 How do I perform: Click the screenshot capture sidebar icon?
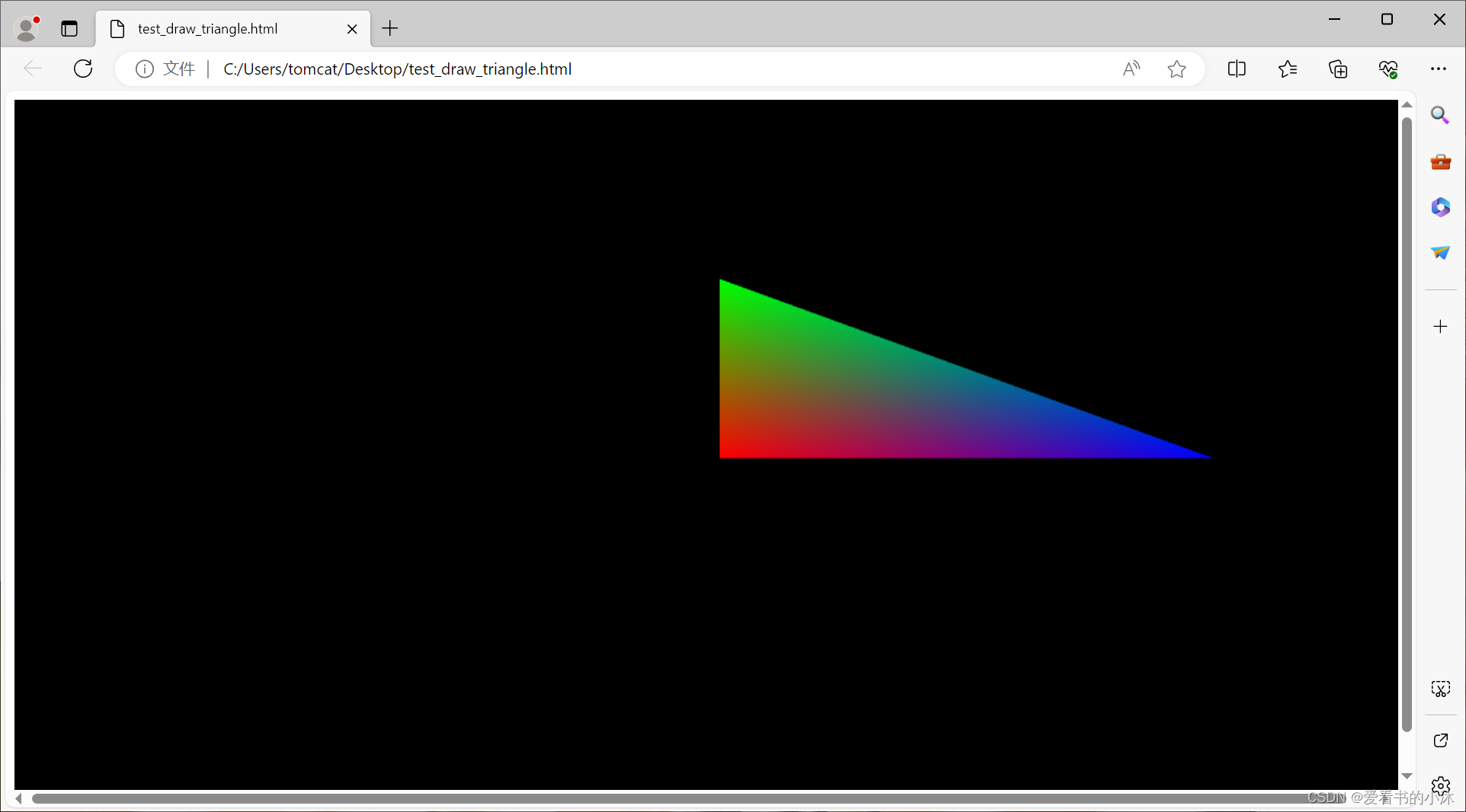click(x=1440, y=689)
